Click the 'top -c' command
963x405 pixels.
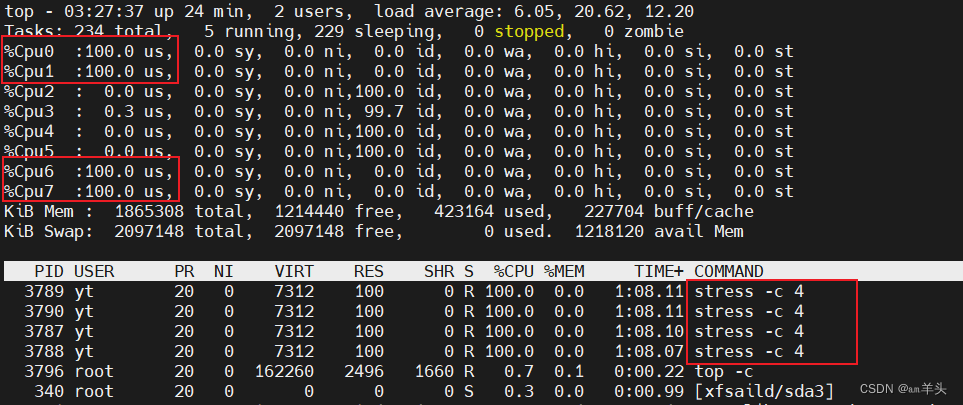[724, 371]
